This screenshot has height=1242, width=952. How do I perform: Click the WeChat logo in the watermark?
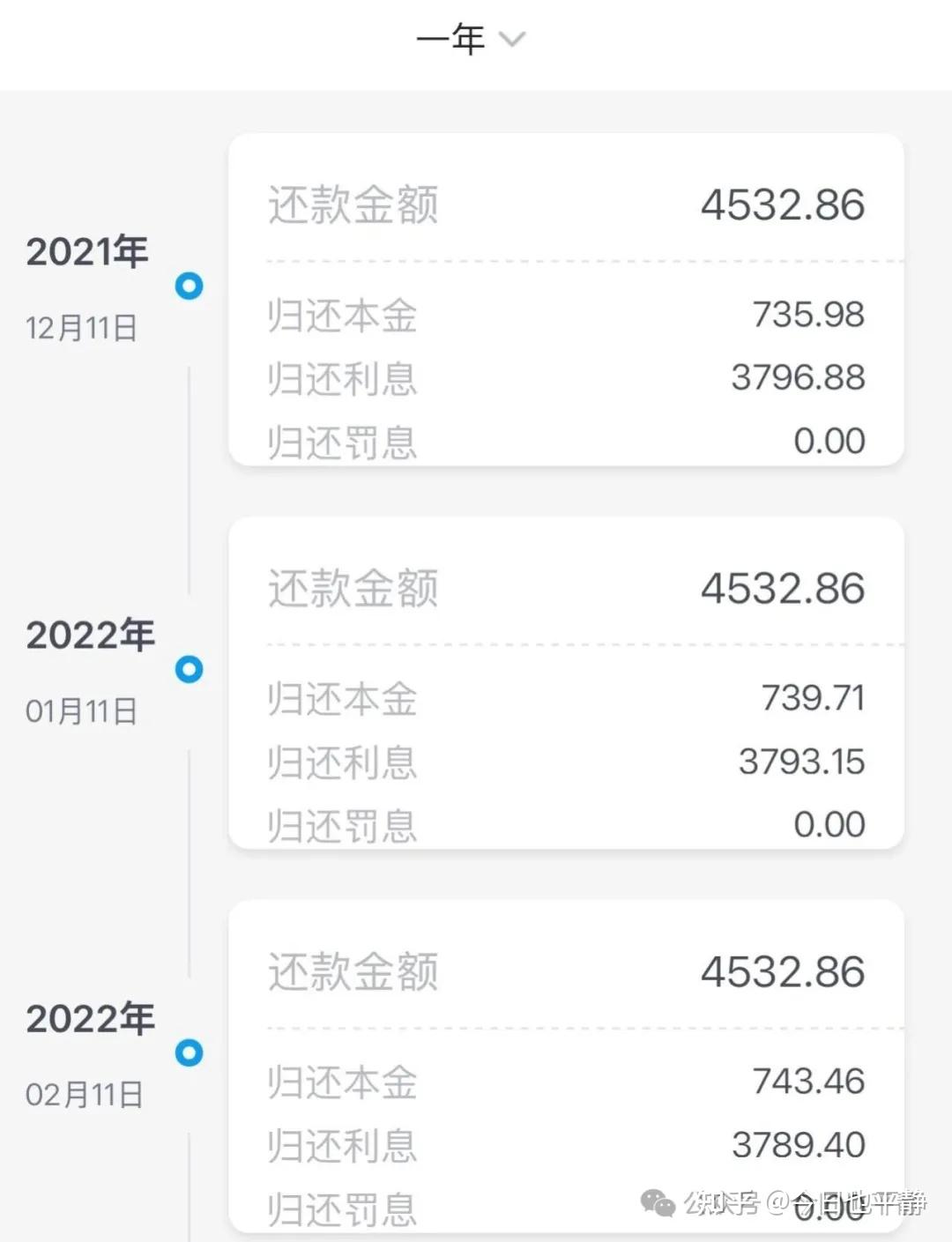[658, 1202]
